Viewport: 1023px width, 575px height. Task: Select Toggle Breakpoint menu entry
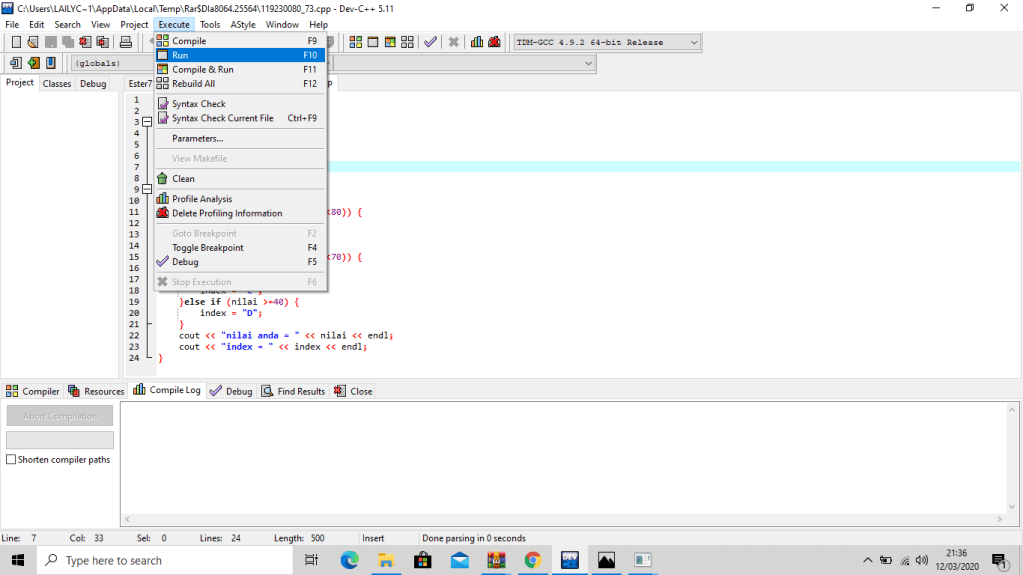coord(207,248)
